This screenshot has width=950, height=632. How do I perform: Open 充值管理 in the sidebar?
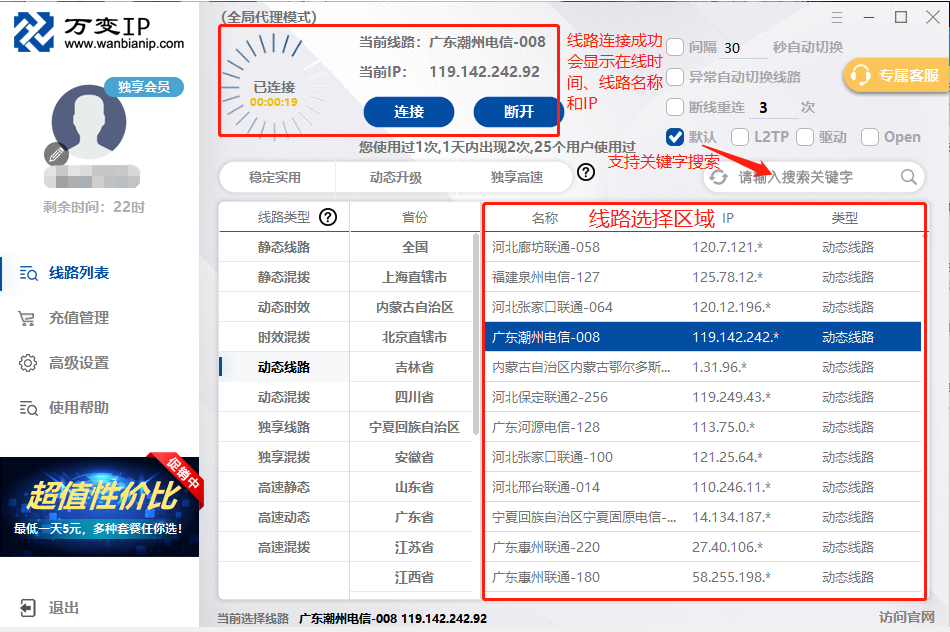click(79, 318)
